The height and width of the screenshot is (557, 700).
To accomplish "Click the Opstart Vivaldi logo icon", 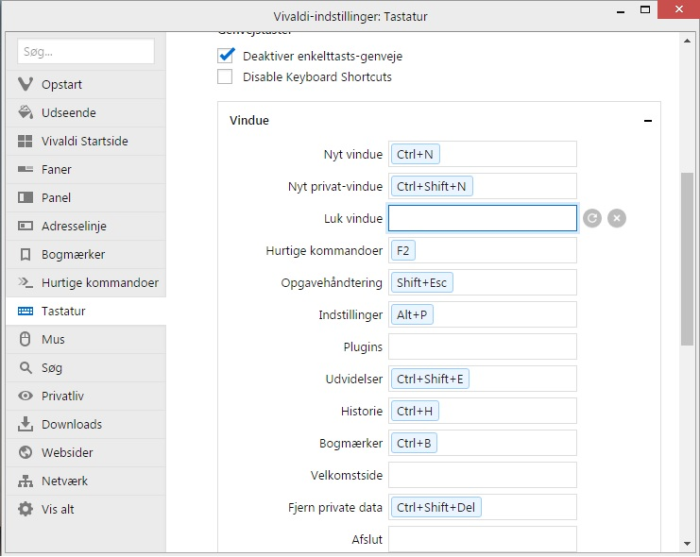I will 25,84.
